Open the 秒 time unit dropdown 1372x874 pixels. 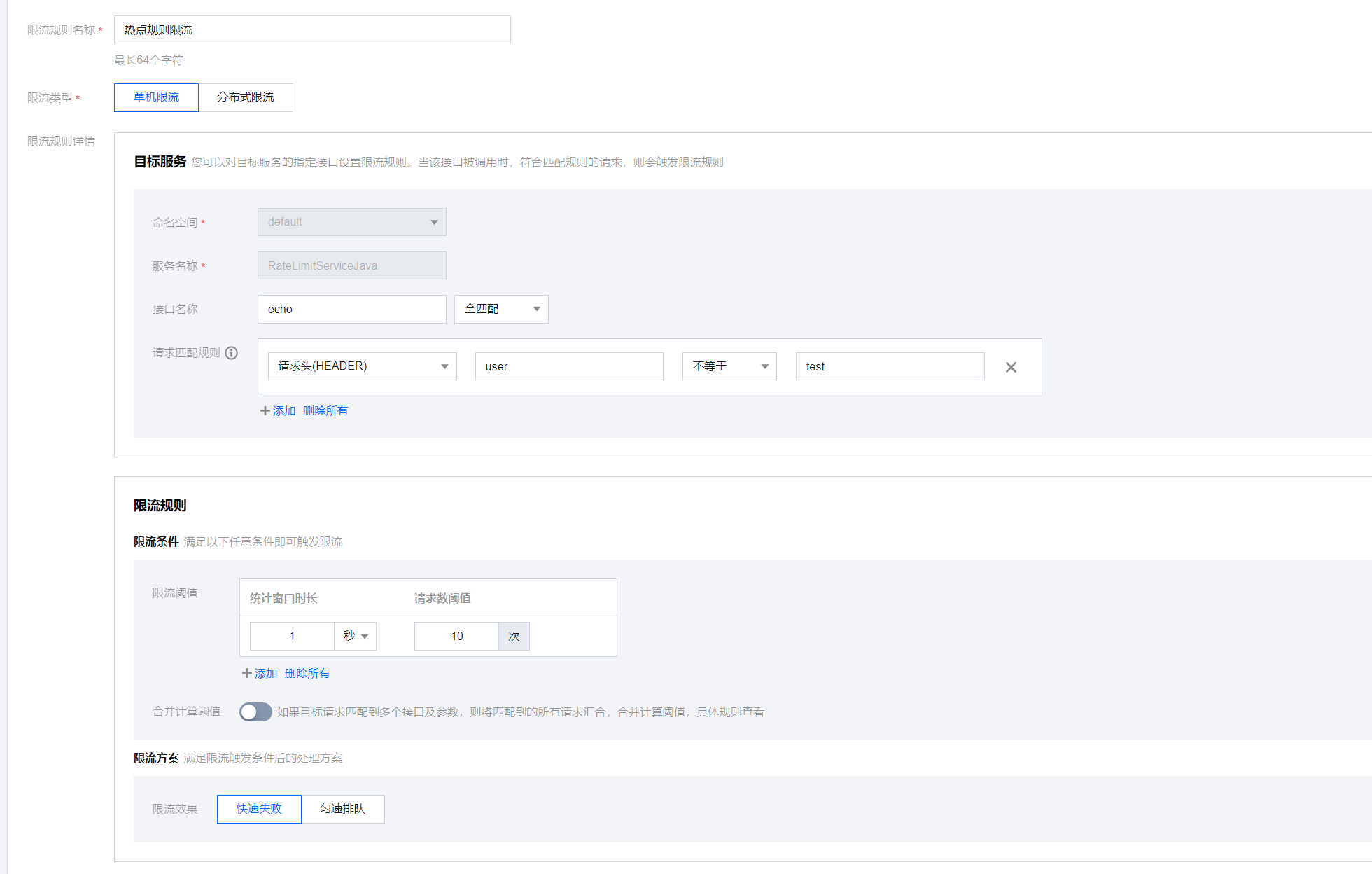pos(356,636)
